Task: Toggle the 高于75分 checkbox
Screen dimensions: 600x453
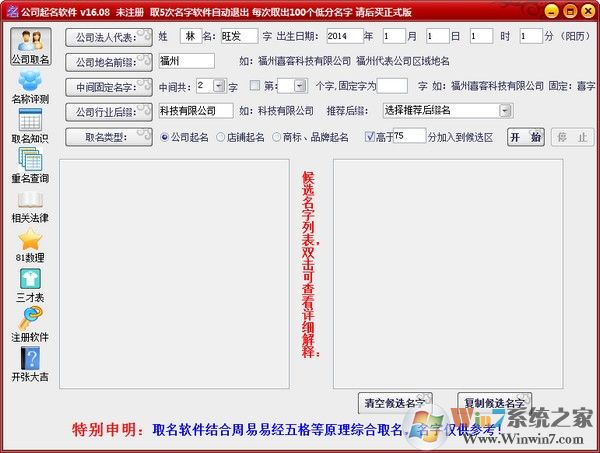Action: (369, 137)
